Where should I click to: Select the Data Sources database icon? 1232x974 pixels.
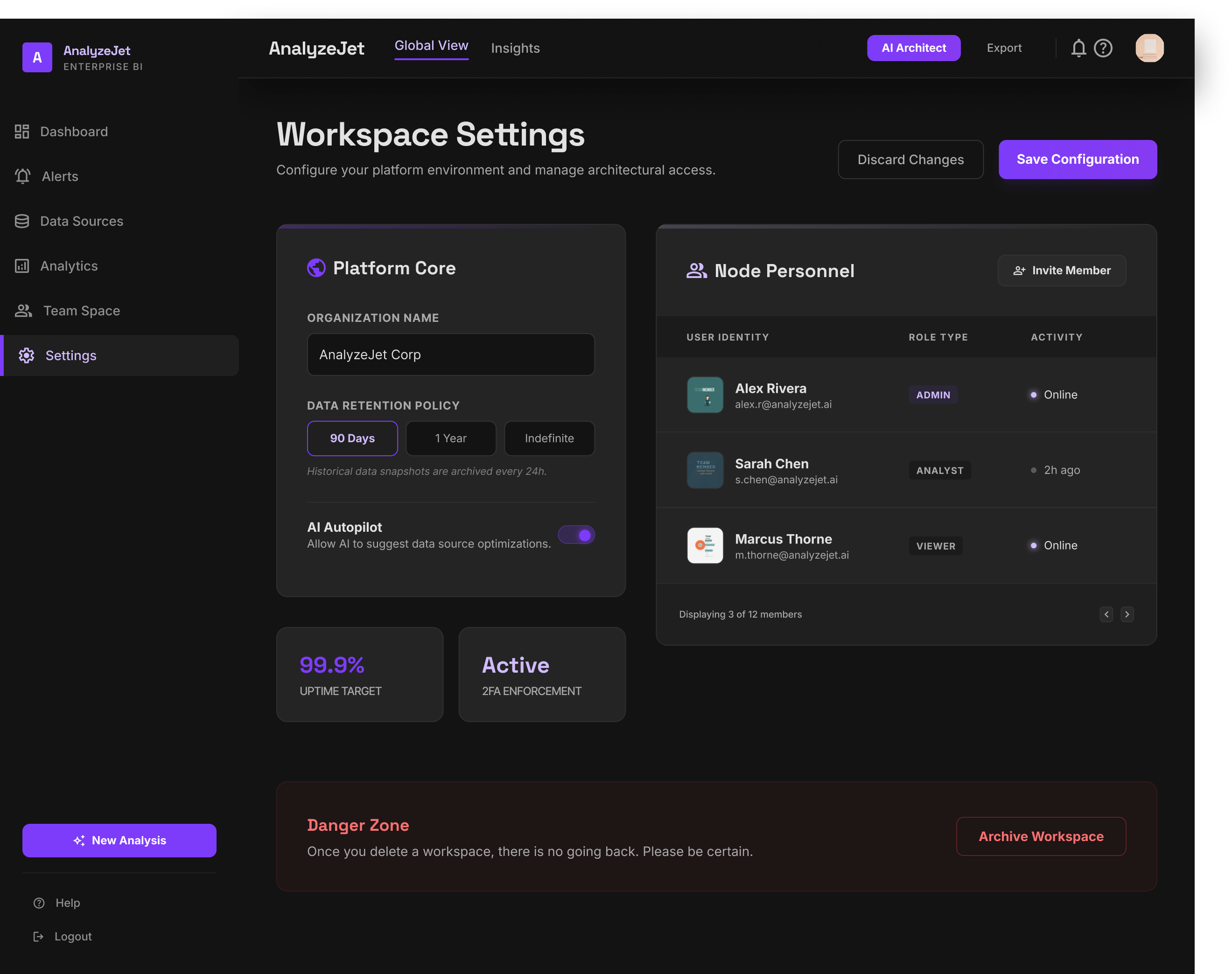click(21, 221)
